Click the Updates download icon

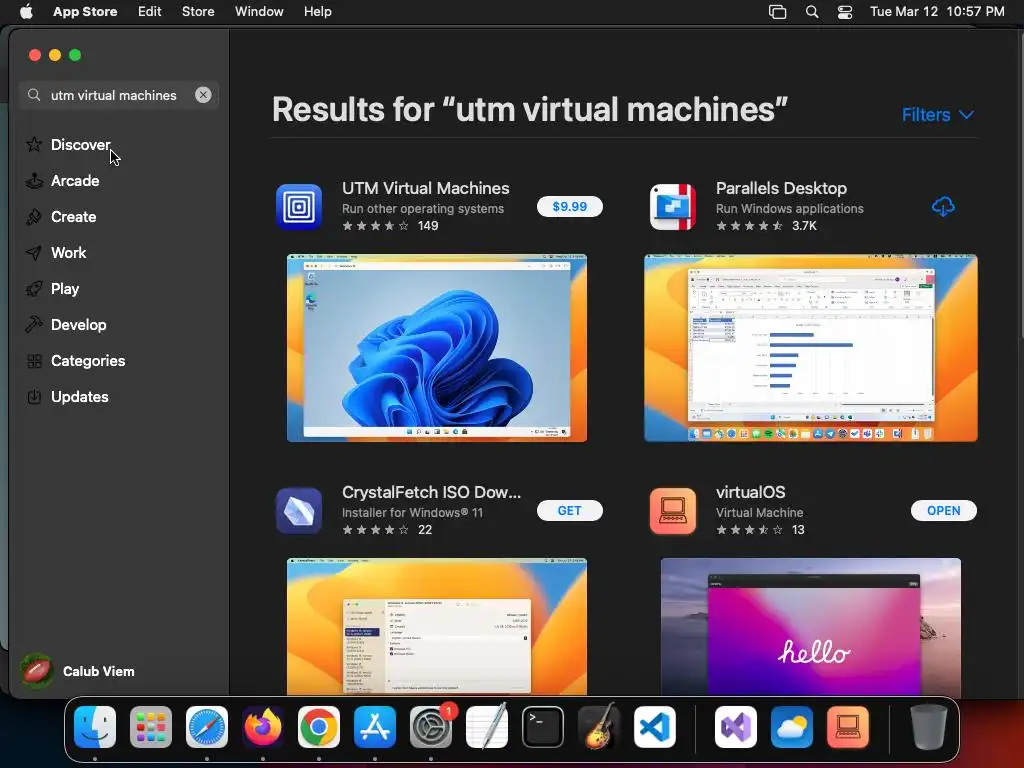coord(34,396)
